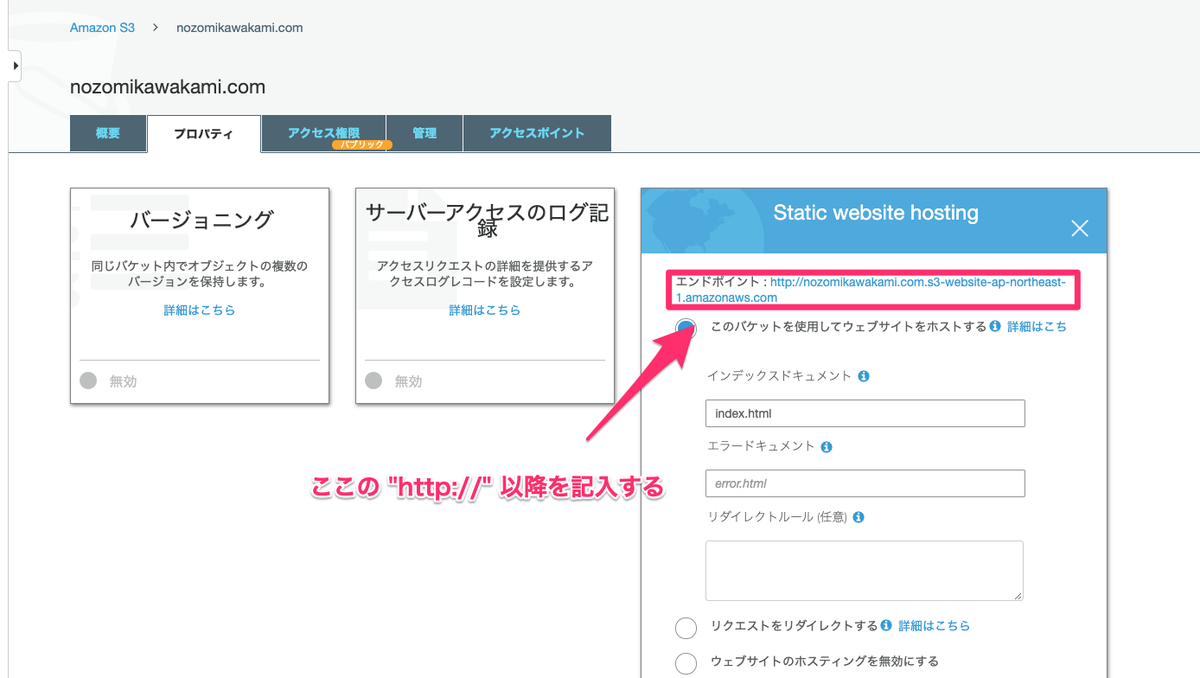
Task: Open 詳細はこちら link in バージョニング card
Action: [x=200, y=311]
